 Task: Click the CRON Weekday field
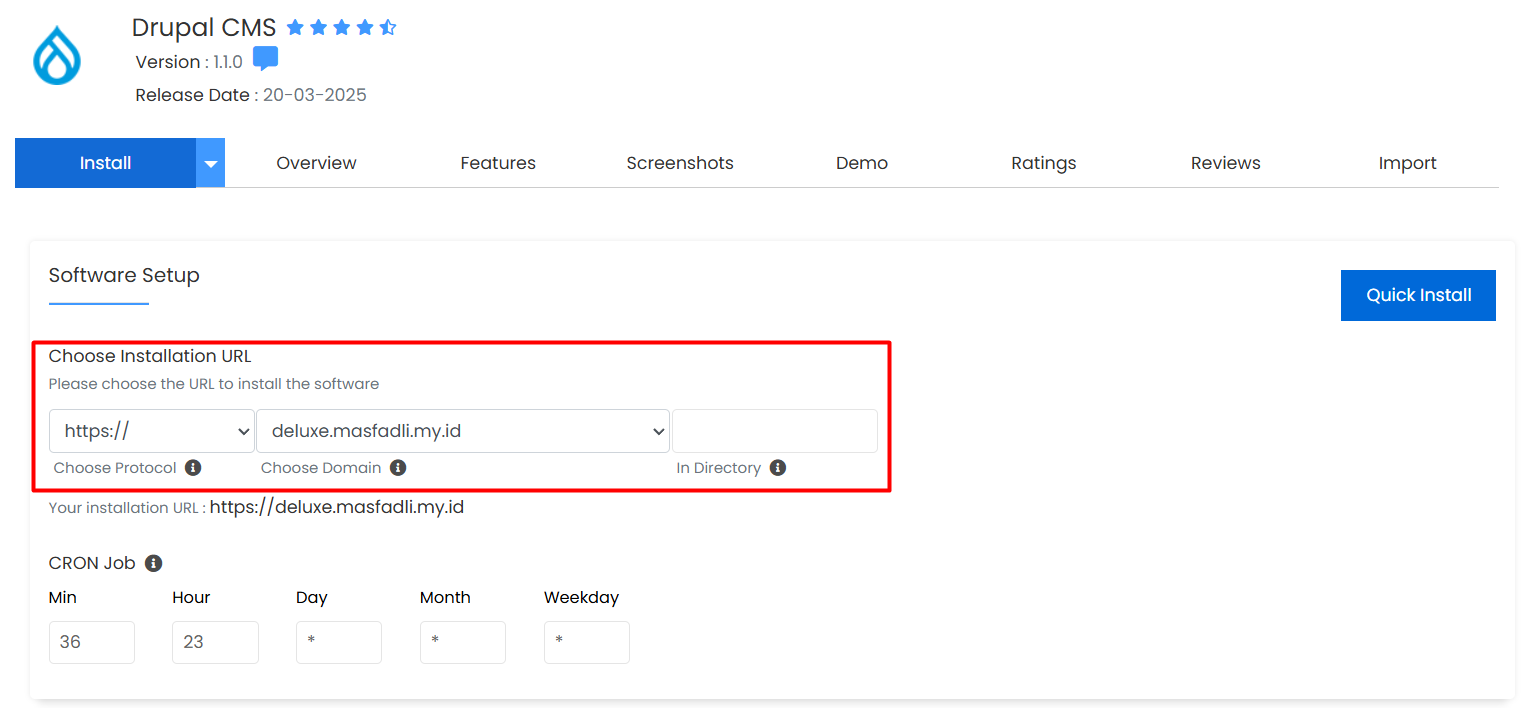pos(587,642)
